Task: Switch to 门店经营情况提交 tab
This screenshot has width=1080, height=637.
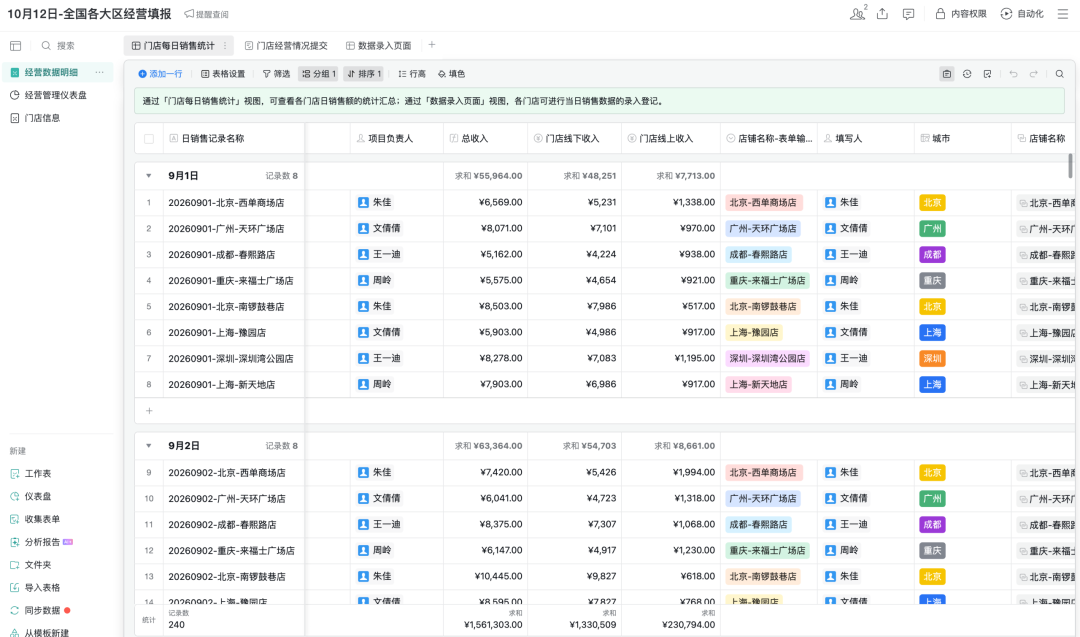Action: 286,45
